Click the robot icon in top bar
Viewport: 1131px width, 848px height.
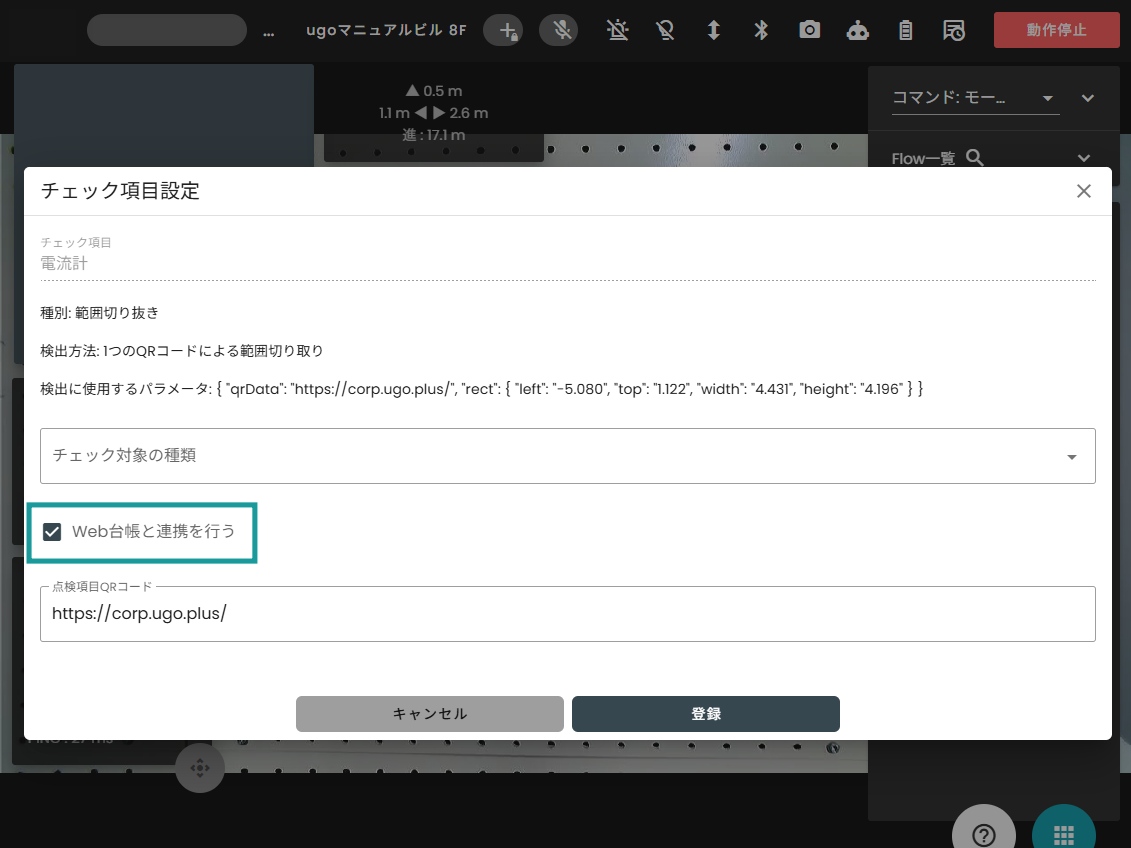(x=858, y=30)
